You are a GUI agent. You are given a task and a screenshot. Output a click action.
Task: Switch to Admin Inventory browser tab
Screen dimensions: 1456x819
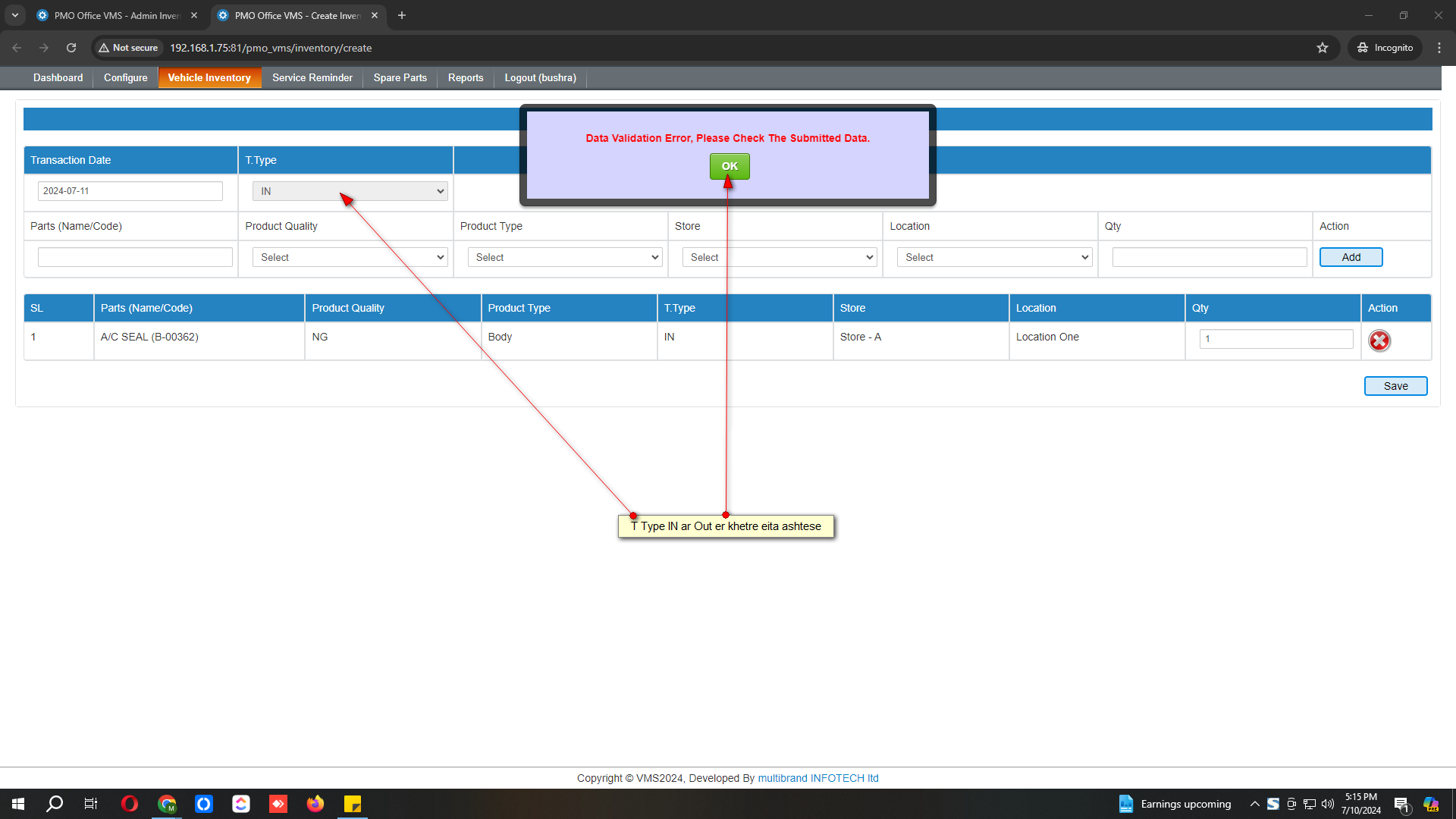[x=116, y=15]
